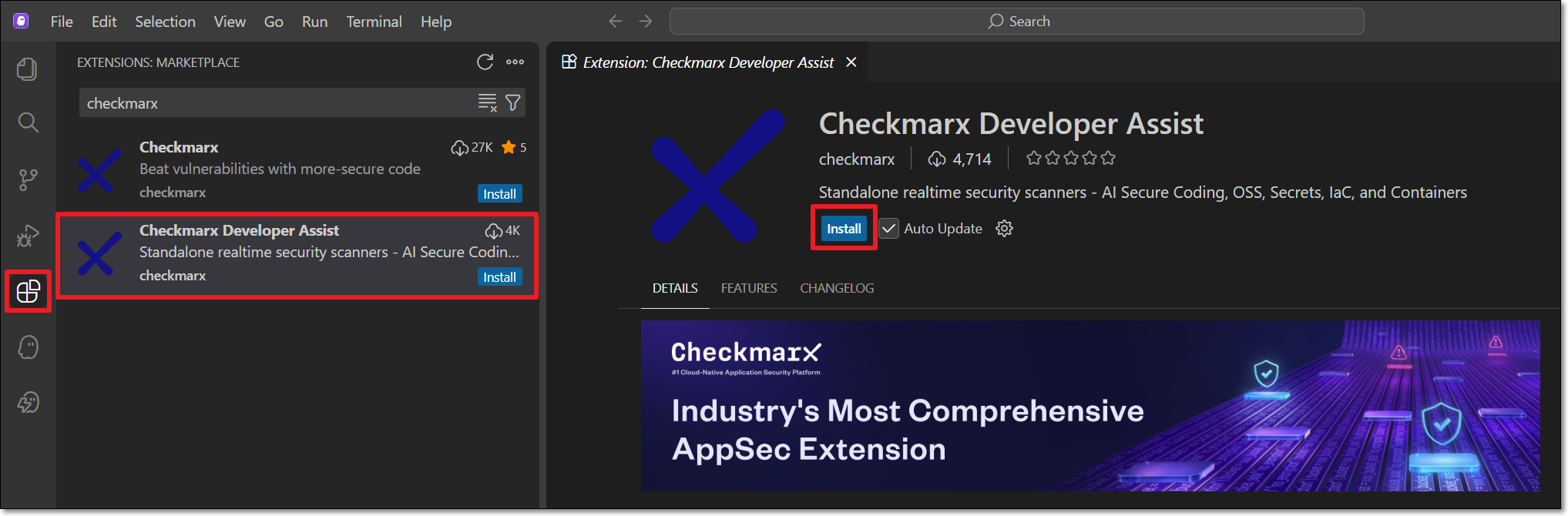Image resolution: width=1568 pixels, height=516 pixels.
Task: Install Checkmarx Developer Assist from list
Action: [499, 277]
